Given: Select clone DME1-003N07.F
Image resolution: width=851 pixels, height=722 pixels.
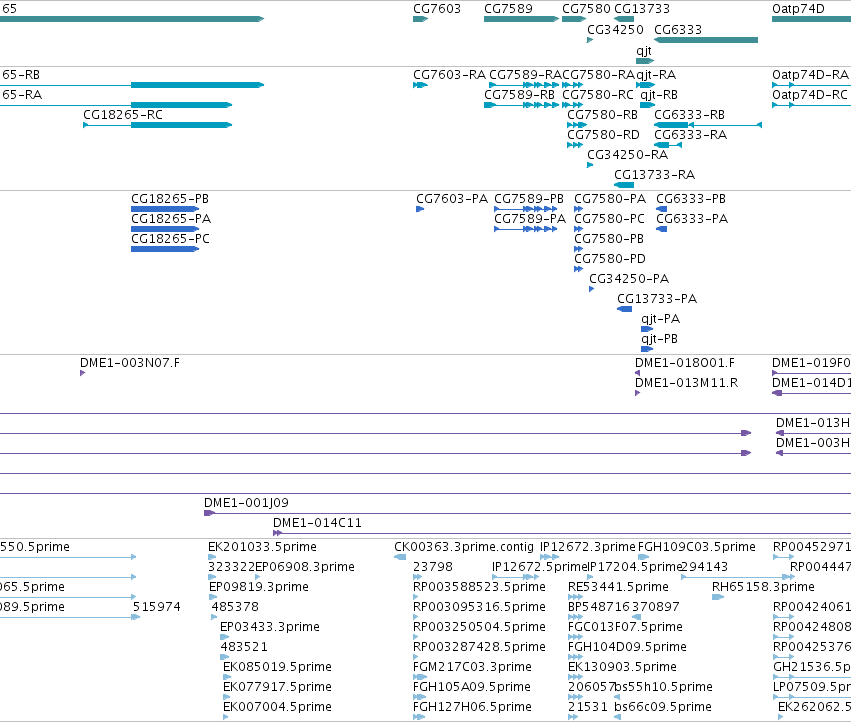Looking at the screenshot, I should tap(130, 363).
